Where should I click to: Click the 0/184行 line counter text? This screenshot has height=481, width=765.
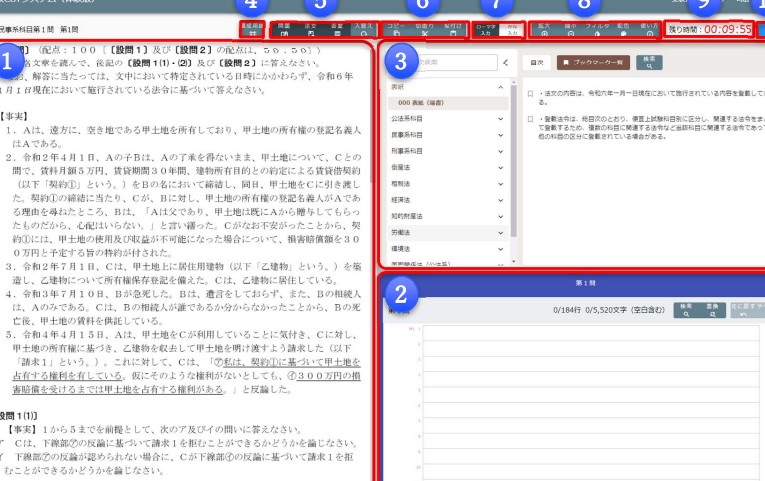tap(567, 310)
